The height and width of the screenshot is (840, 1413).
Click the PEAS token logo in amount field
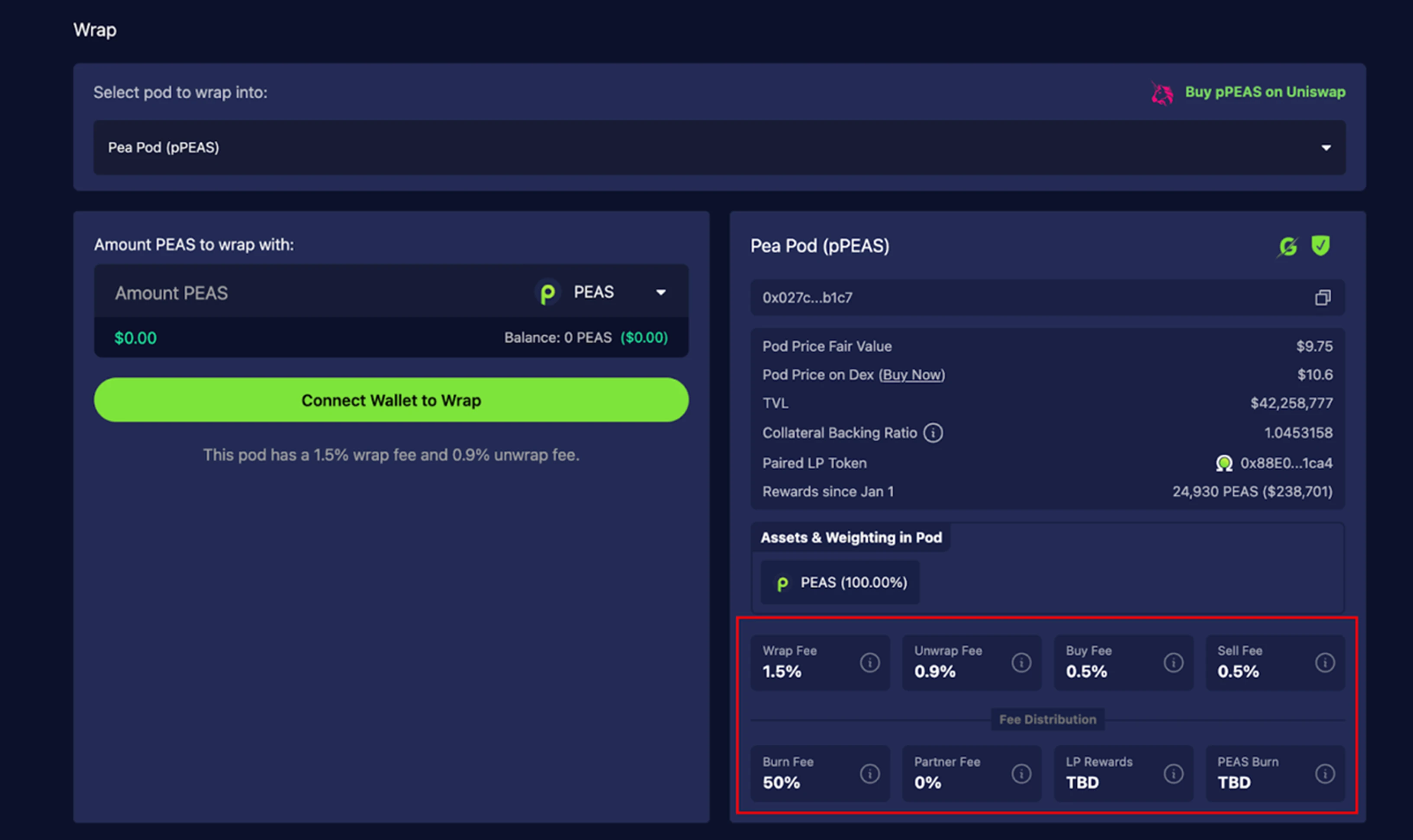click(x=547, y=293)
